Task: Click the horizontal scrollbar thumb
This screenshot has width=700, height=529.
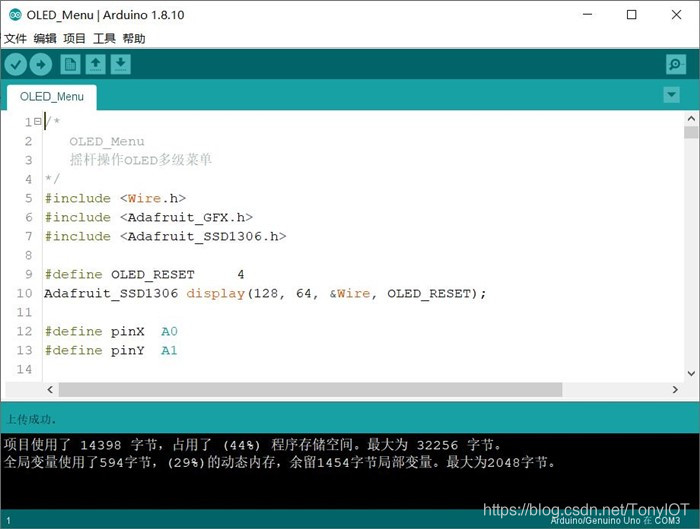Action: pos(310,390)
